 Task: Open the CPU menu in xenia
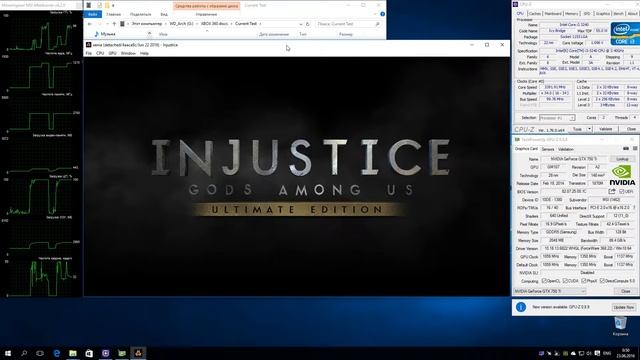[100, 53]
